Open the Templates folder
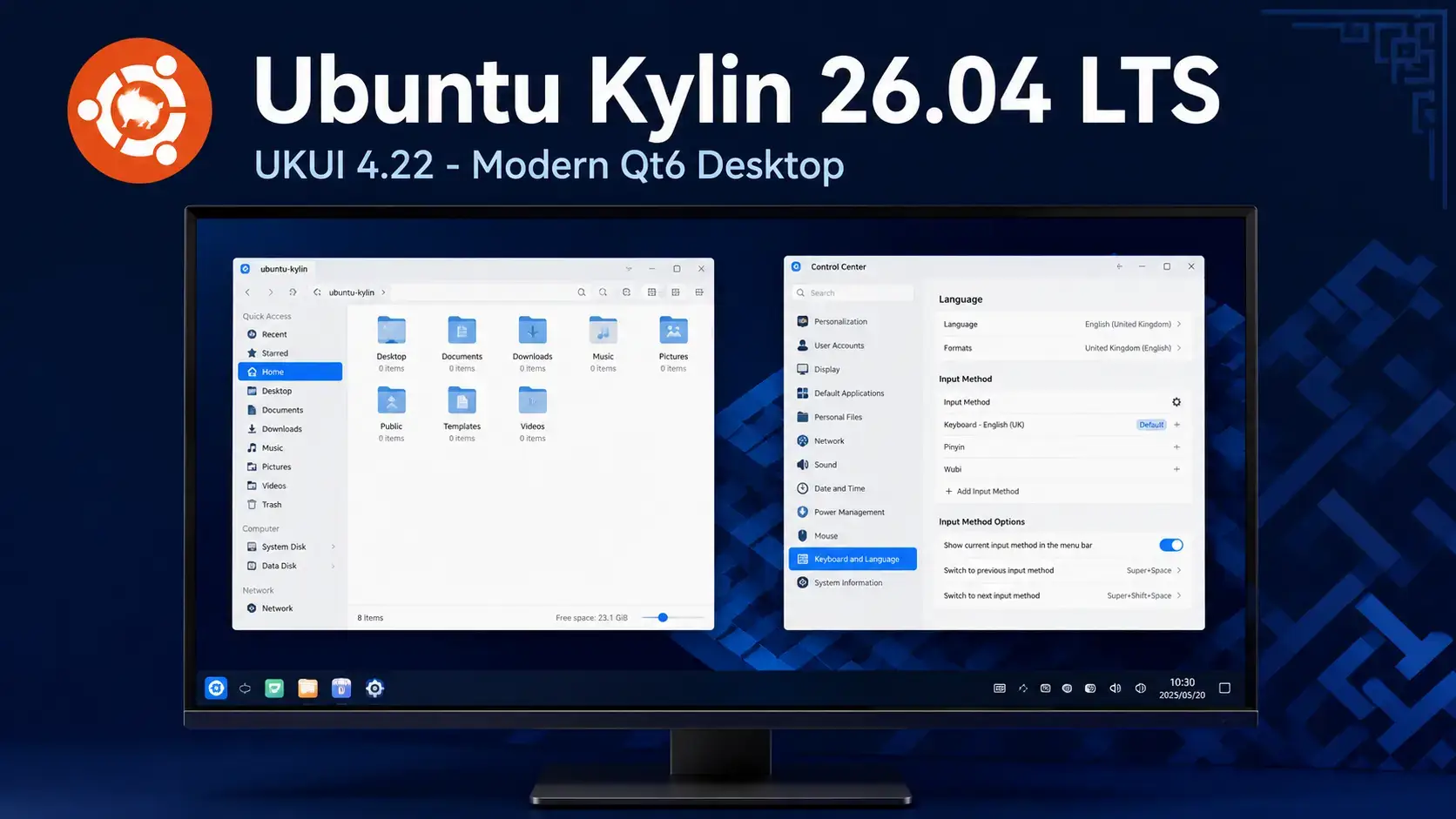The width and height of the screenshot is (1456, 819). click(462, 401)
